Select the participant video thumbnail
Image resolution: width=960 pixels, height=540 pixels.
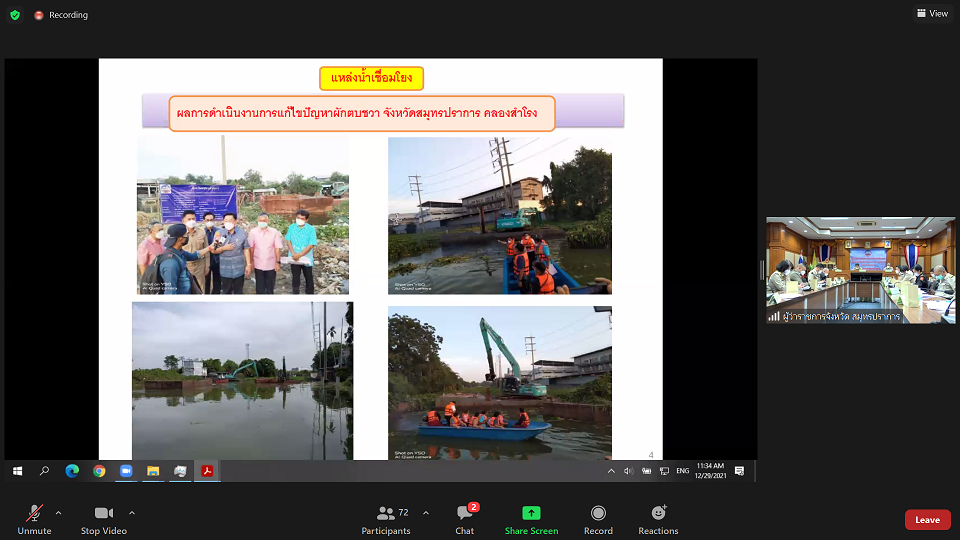860,270
